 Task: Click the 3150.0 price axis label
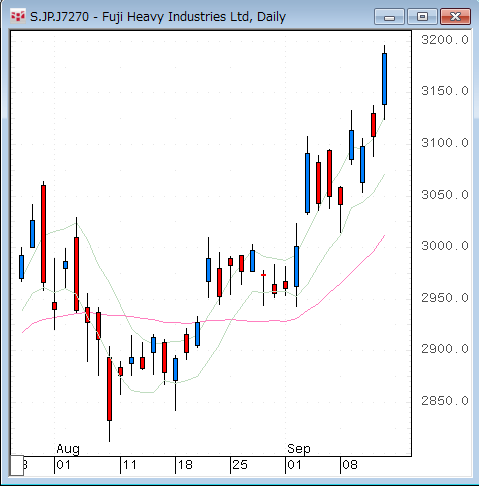point(445,91)
